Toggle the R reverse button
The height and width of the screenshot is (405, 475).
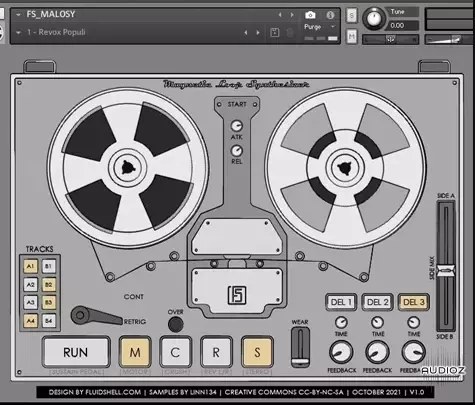(216, 352)
